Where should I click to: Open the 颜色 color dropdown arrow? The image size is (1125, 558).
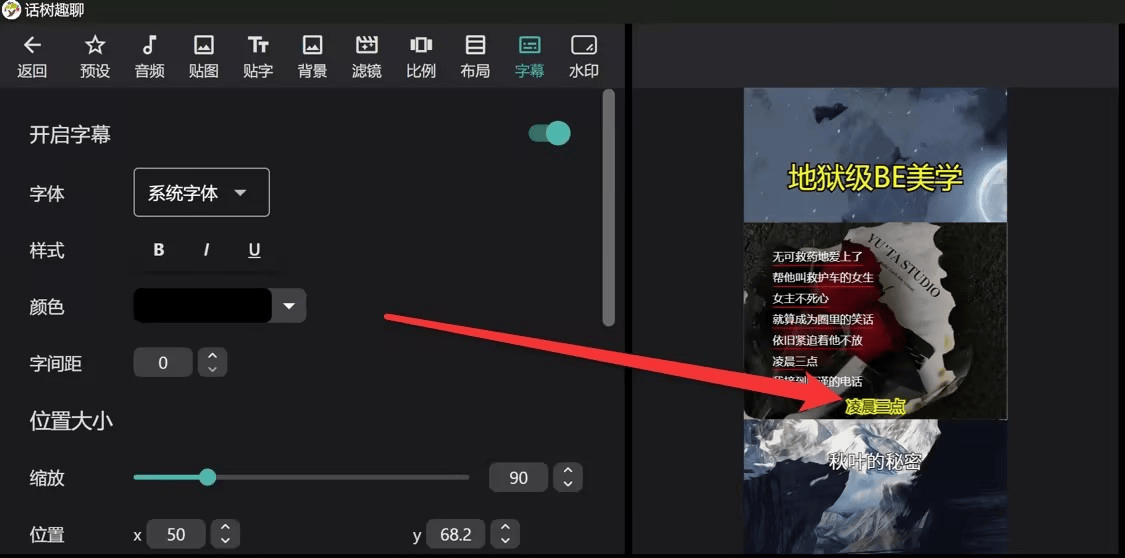(x=289, y=306)
